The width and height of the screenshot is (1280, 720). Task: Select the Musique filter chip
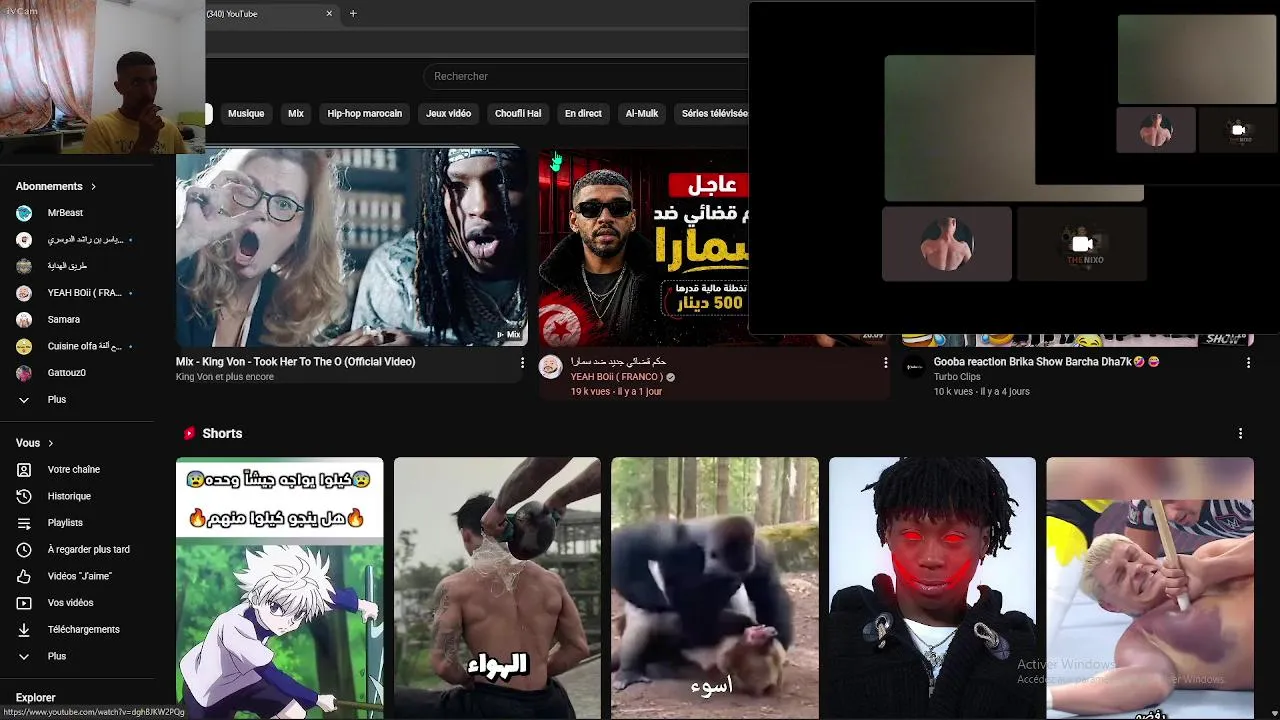point(246,114)
